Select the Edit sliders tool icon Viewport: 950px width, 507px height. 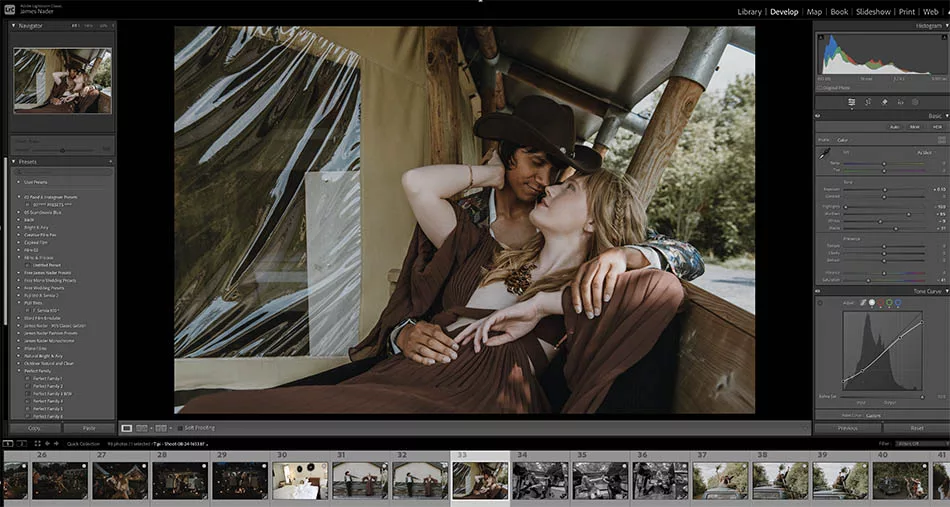pyautogui.click(x=851, y=102)
